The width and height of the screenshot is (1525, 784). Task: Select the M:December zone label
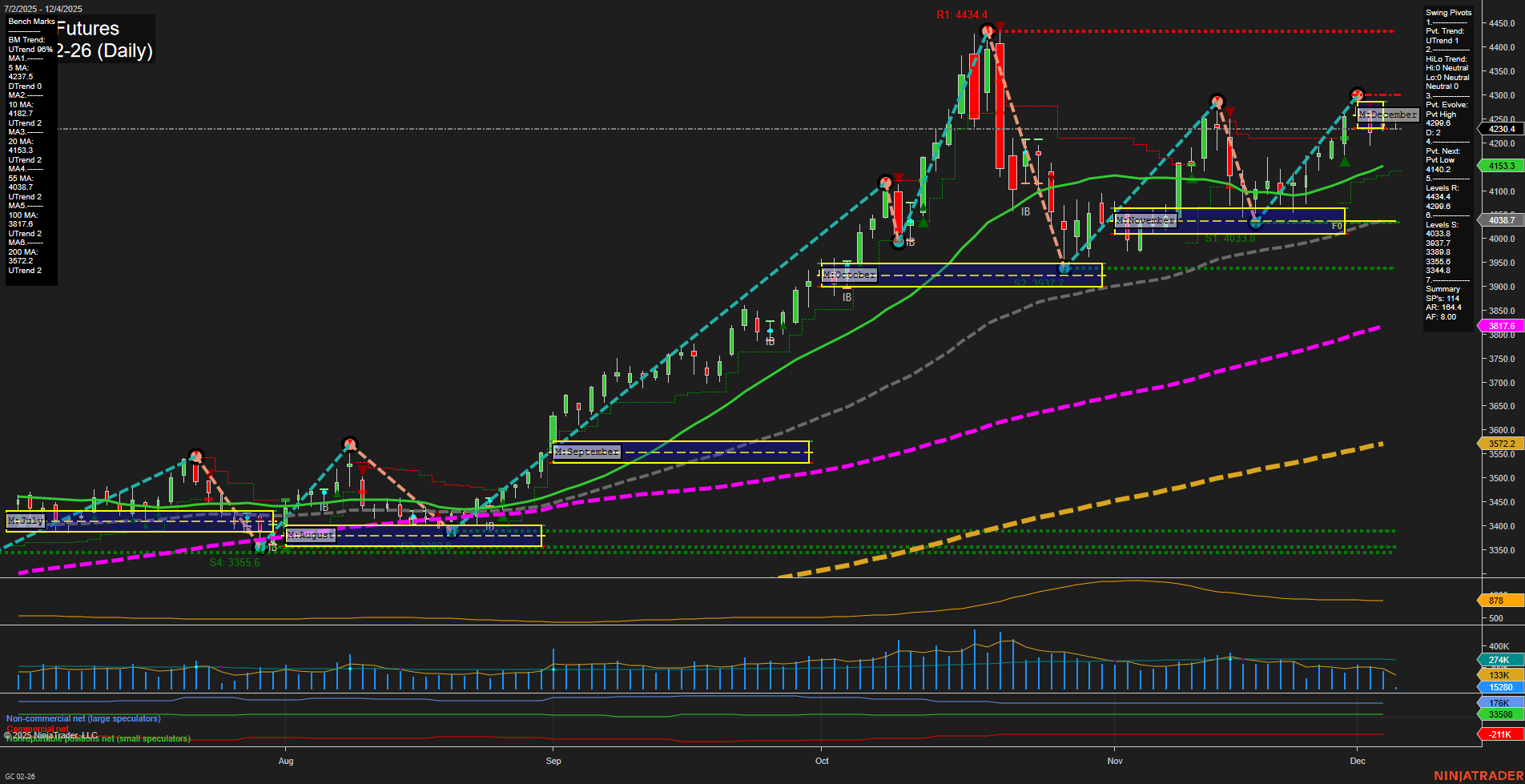(1386, 115)
